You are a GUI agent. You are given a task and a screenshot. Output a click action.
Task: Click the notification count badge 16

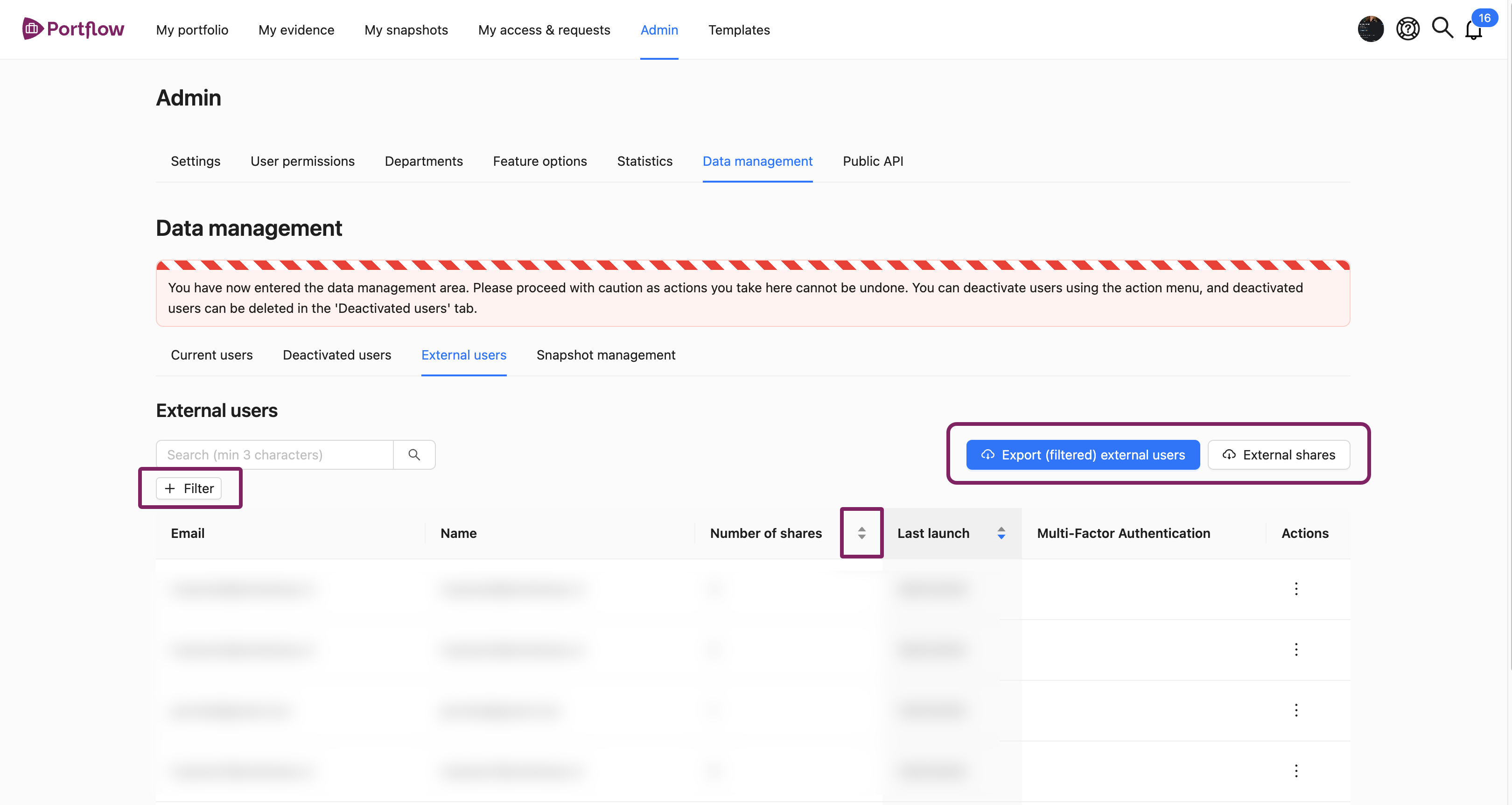[1484, 18]
